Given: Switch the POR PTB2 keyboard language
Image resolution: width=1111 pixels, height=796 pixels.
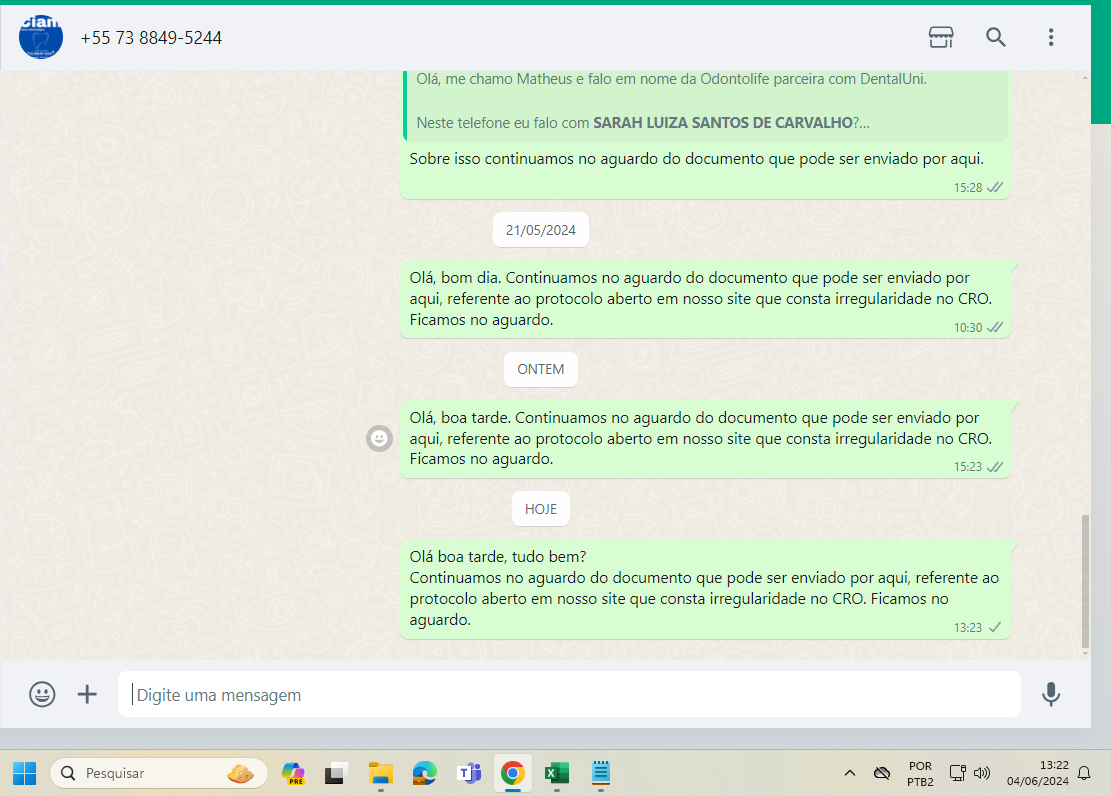Looking at the screenshot, I should [920, 773].
